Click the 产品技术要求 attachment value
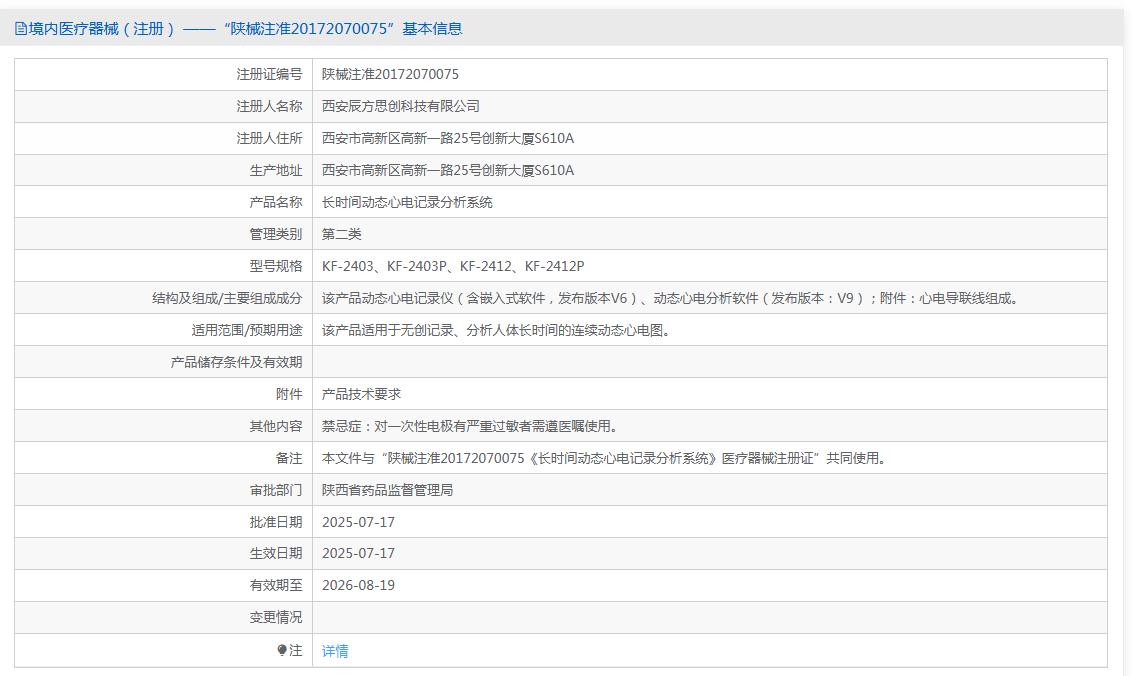The height and width of the screenshot is (676, 1132). [x=361, y=394]
